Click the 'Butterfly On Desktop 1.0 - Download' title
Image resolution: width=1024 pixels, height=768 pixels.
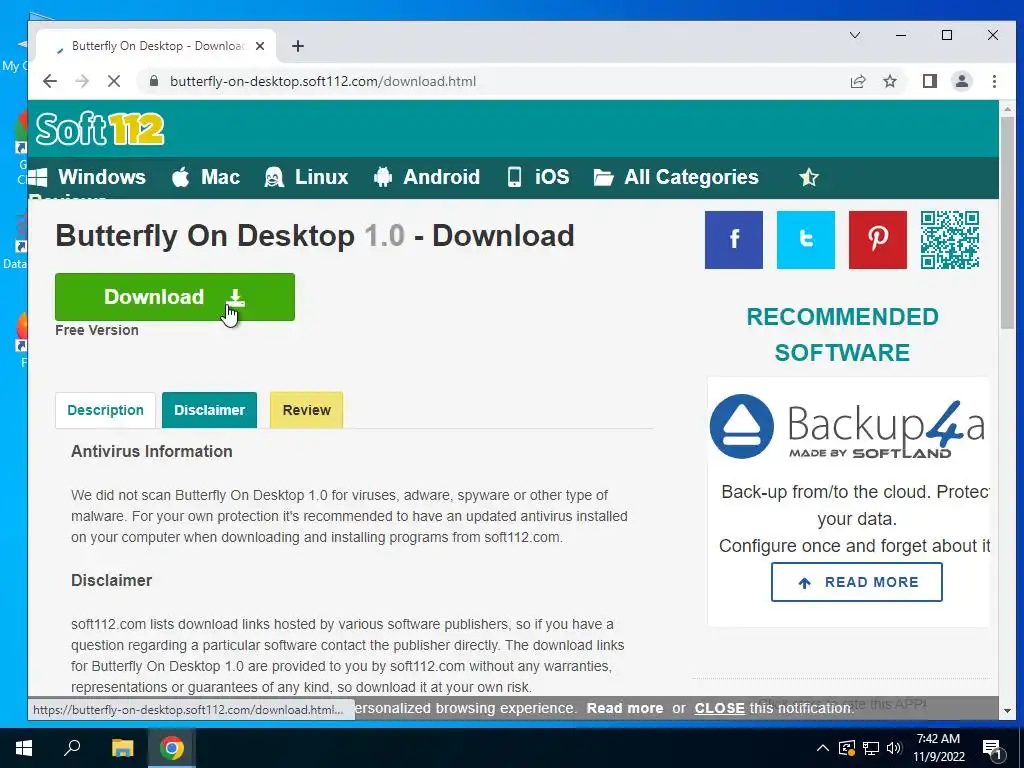tap(315, 236)
